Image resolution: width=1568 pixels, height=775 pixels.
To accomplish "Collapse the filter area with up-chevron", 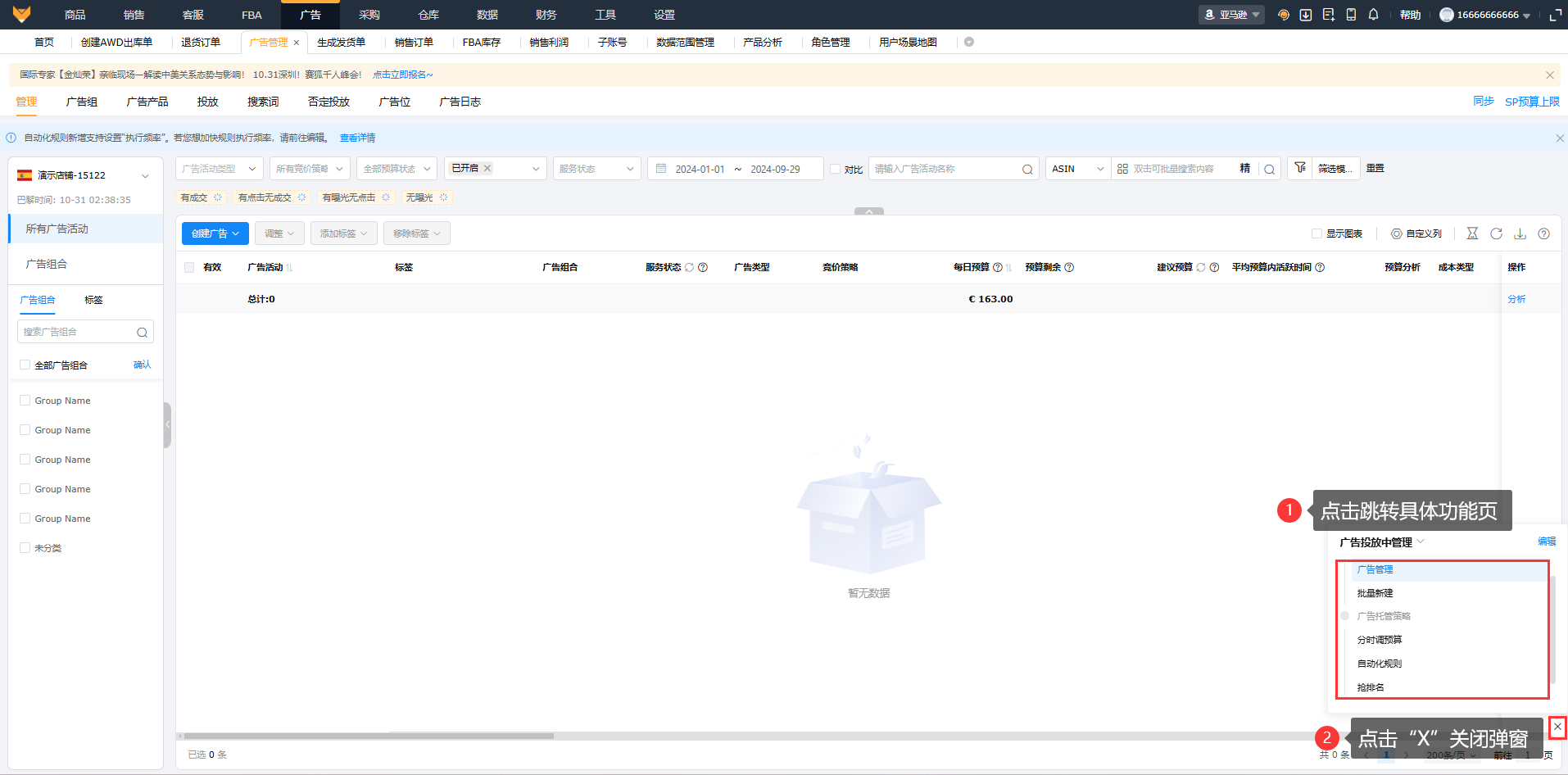I will click(869, 211).
